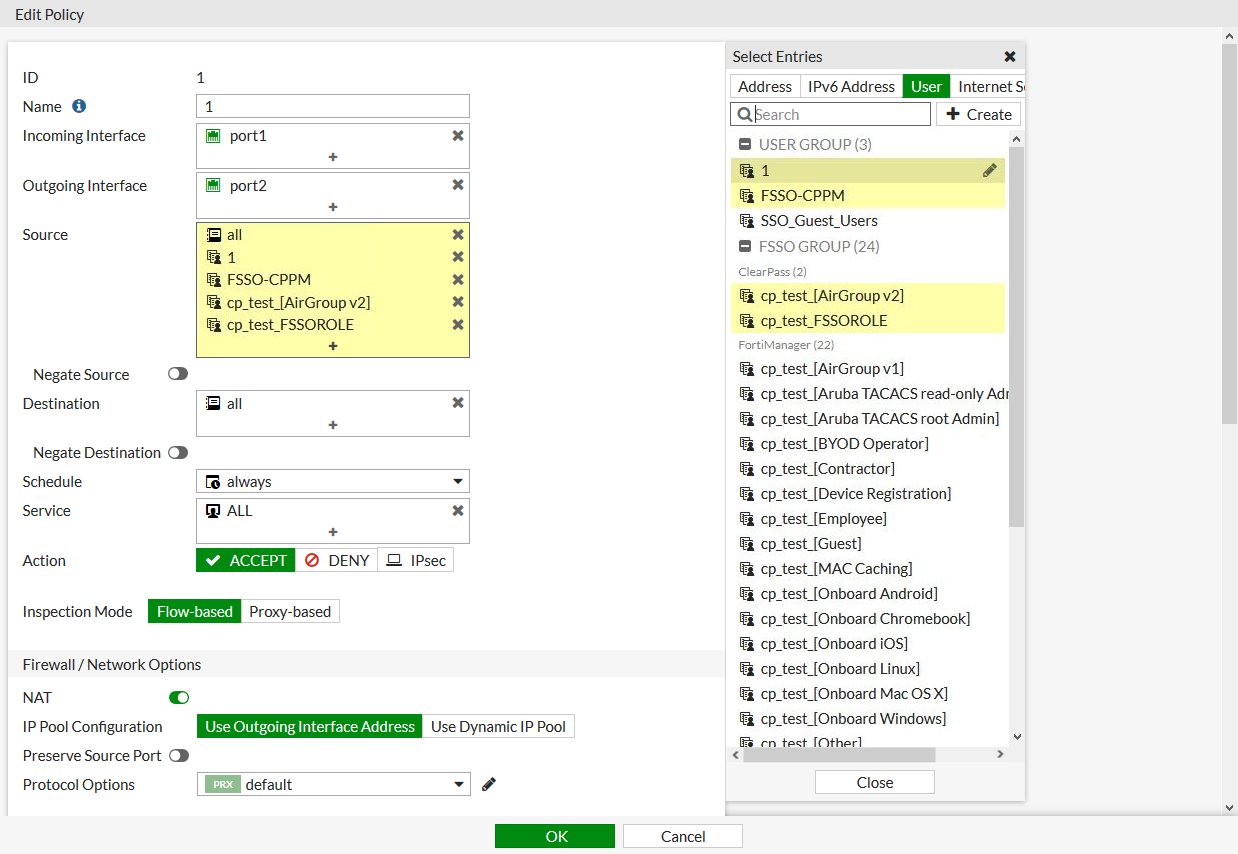Edit Protocol Options pencil icon
Viewport: 1238px width, 854px height.
(489, 784)
